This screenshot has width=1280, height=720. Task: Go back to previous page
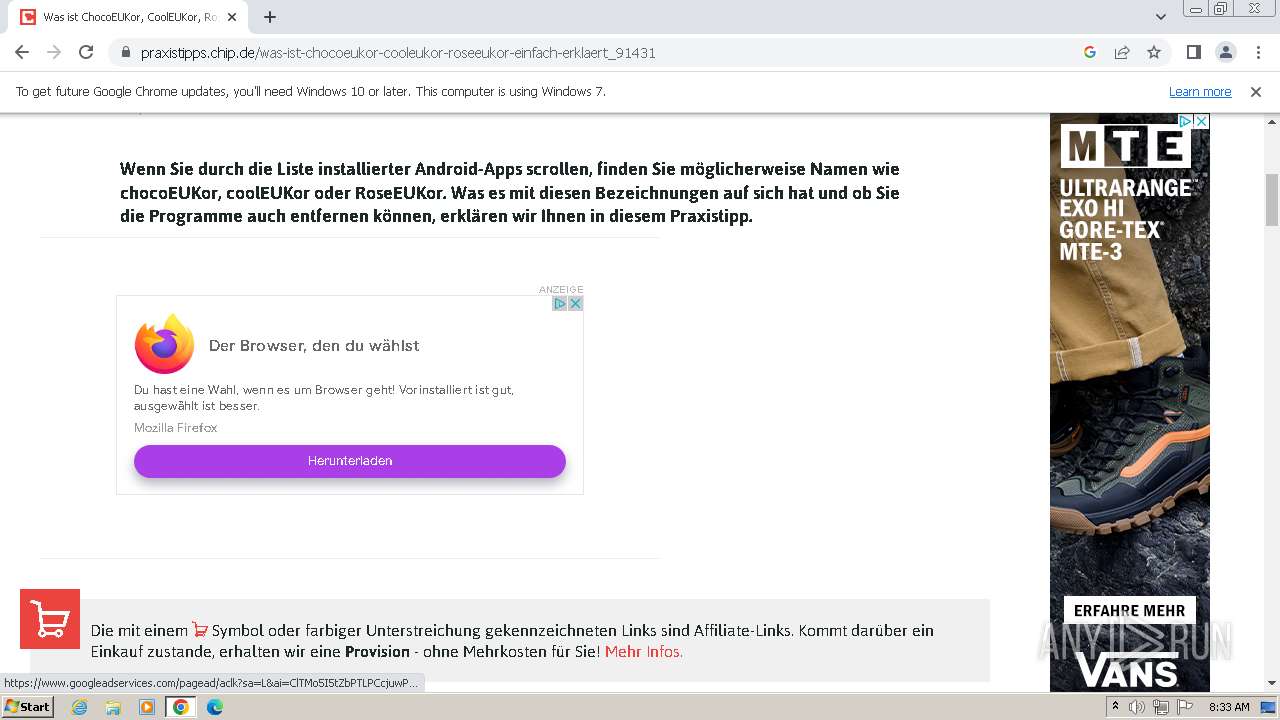[22, 53]
